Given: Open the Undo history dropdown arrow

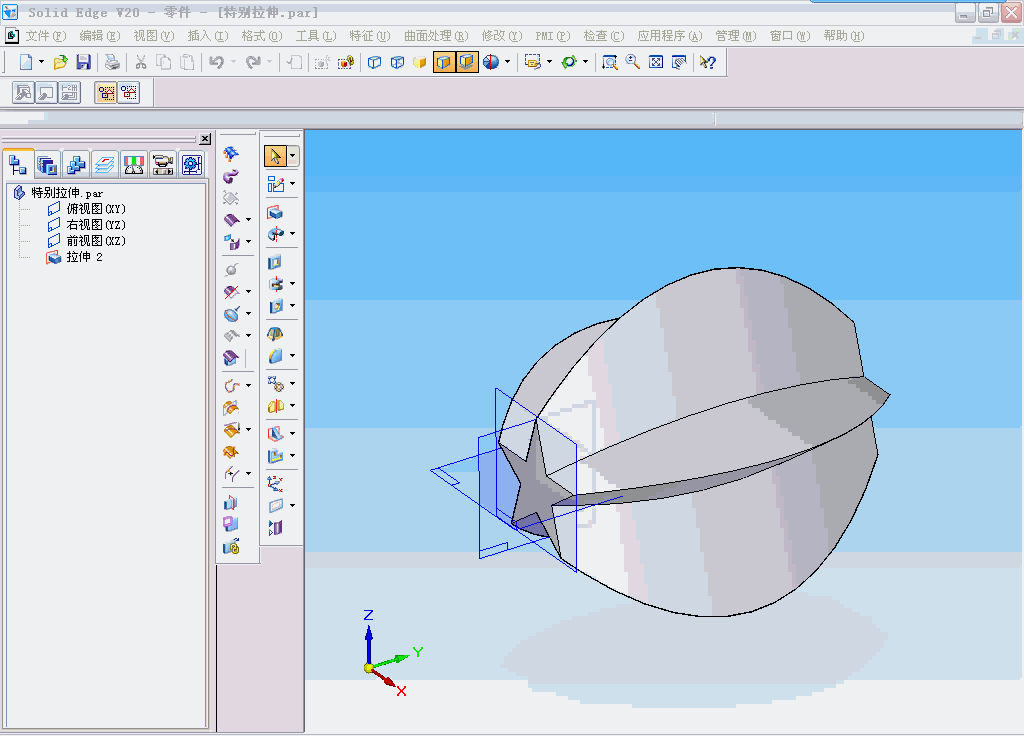Looking at the screenshot, I should (x=233, y=62).
